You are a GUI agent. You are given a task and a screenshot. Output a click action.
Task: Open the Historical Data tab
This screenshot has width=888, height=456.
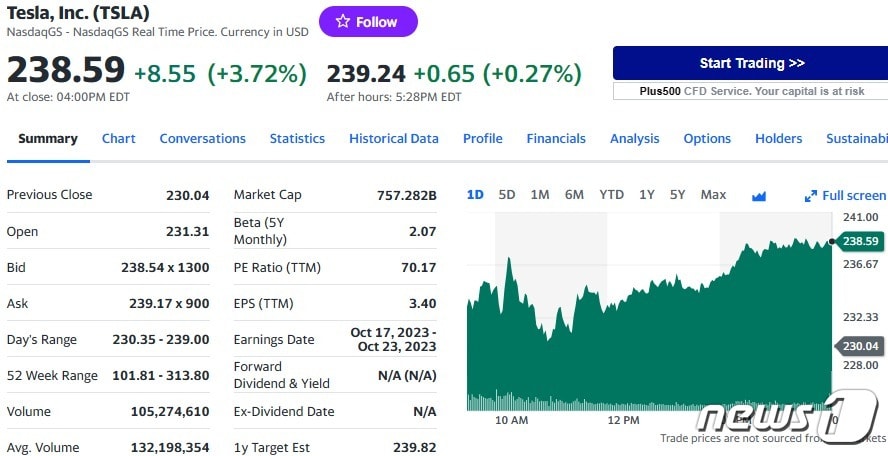click(394, 139)
